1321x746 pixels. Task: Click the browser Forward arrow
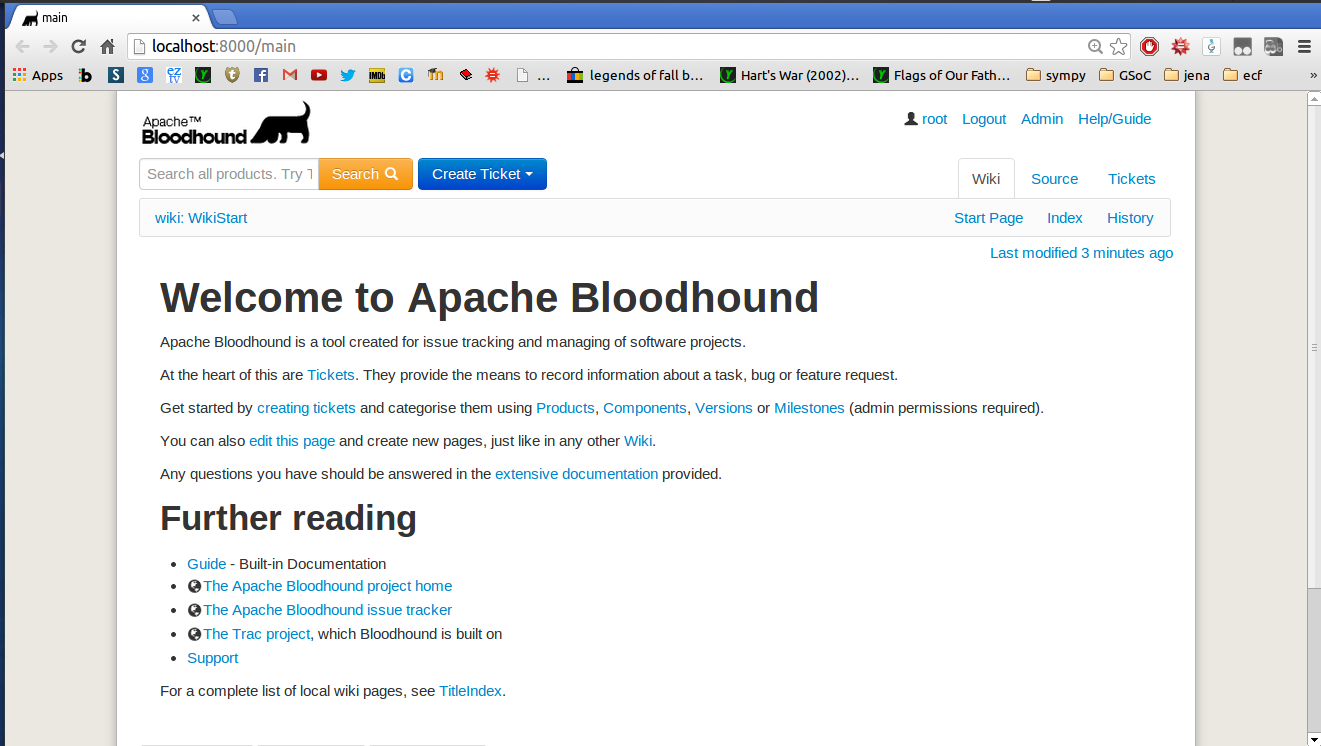coord(50,46)
